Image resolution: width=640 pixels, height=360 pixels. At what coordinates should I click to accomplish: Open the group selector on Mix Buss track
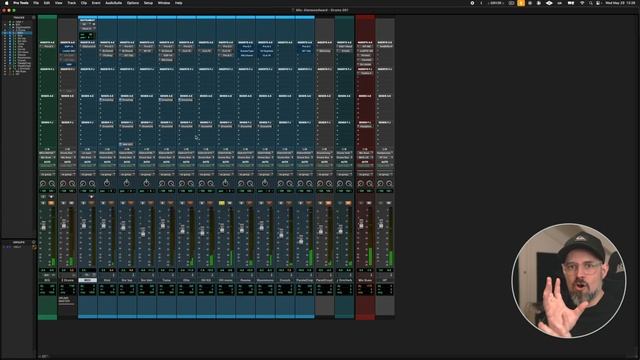[x=365, y=174]
